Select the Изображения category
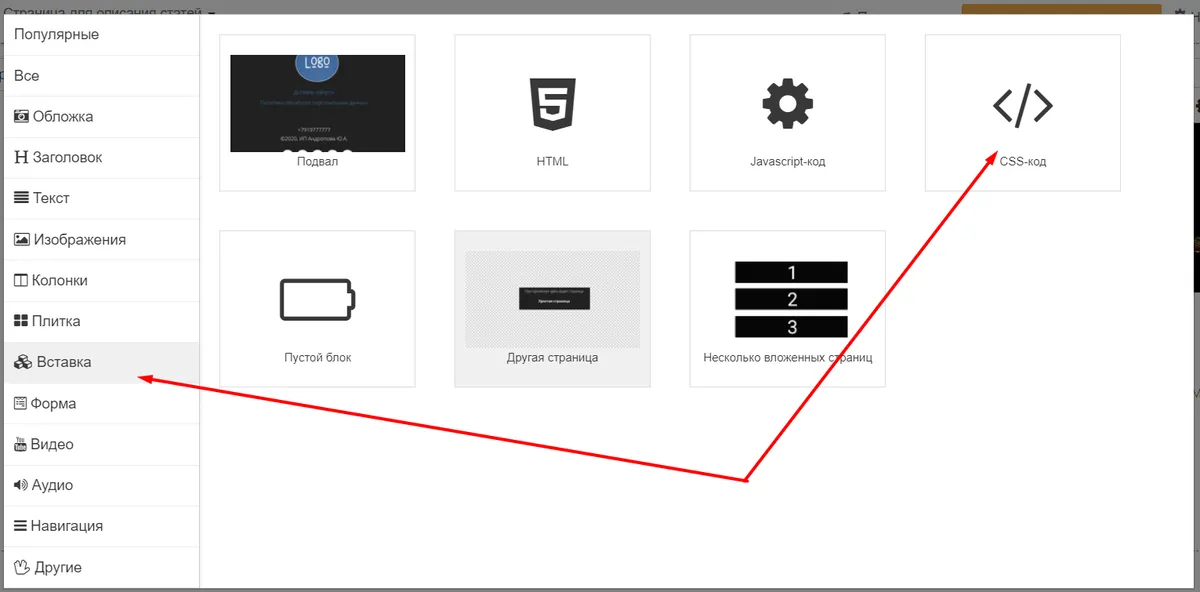The image size is (1200, 592). pyautogui.click(x=100, y=240)
